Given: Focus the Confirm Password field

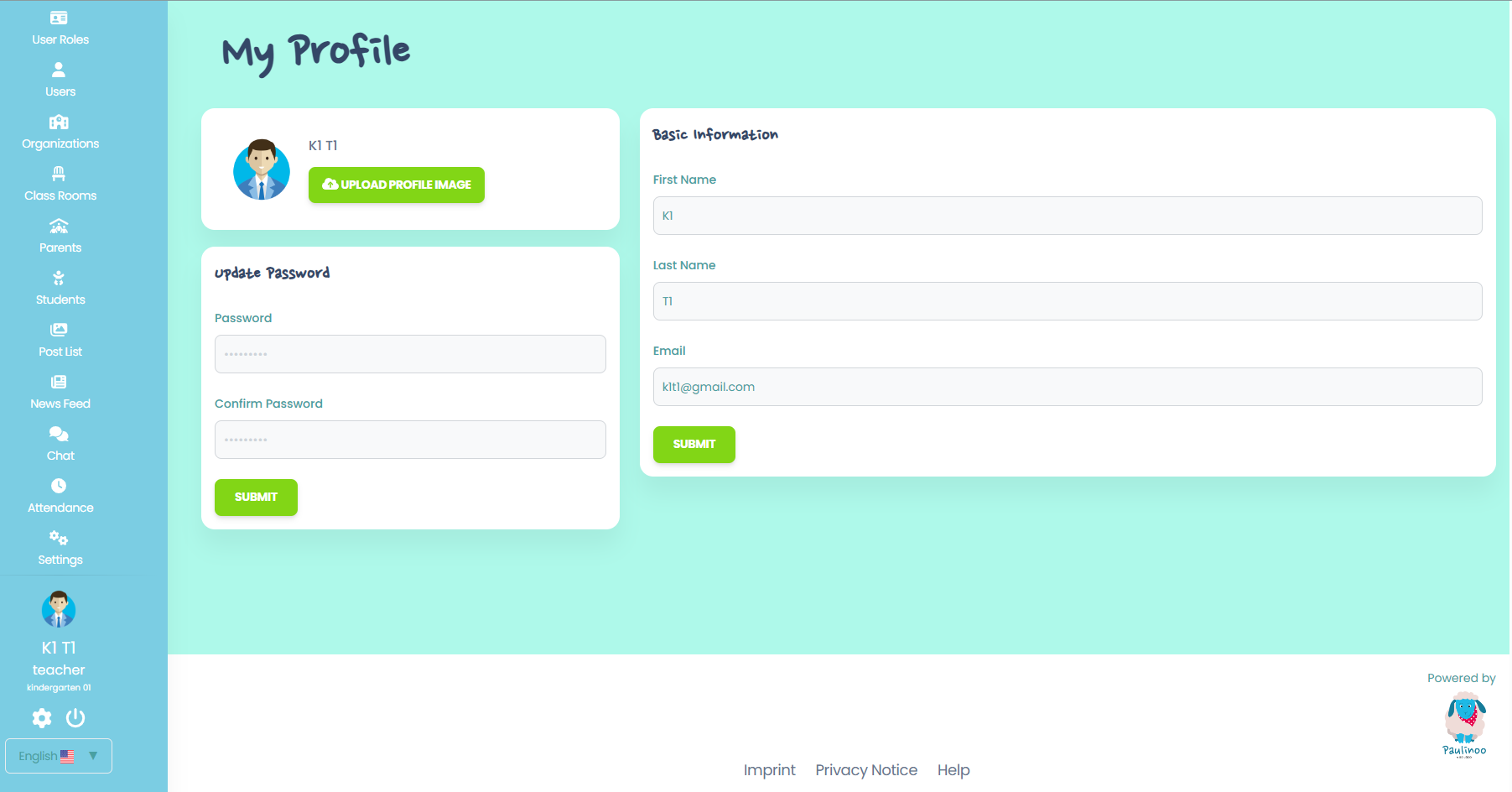Looking at the screenshot, I should (410, 440).
